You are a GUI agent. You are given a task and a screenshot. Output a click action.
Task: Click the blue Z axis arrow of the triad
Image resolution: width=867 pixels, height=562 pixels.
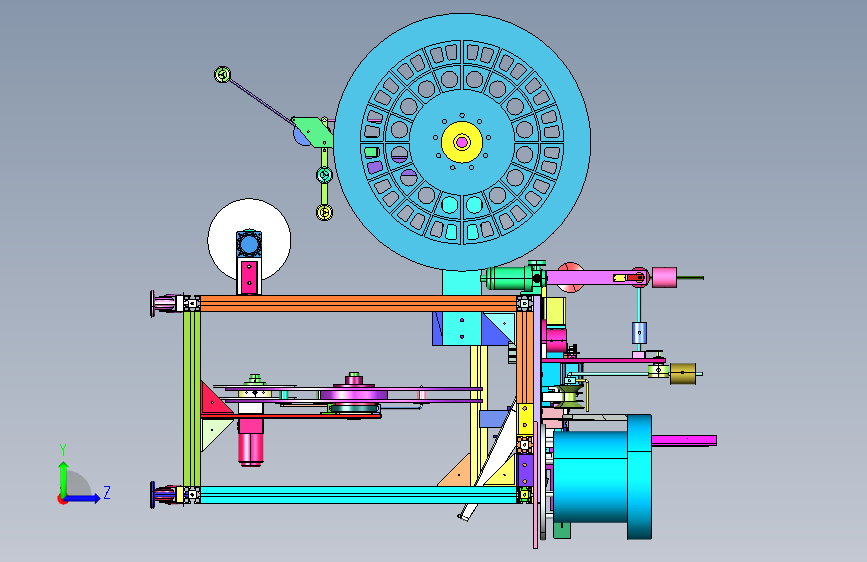(x=84, y=498)
